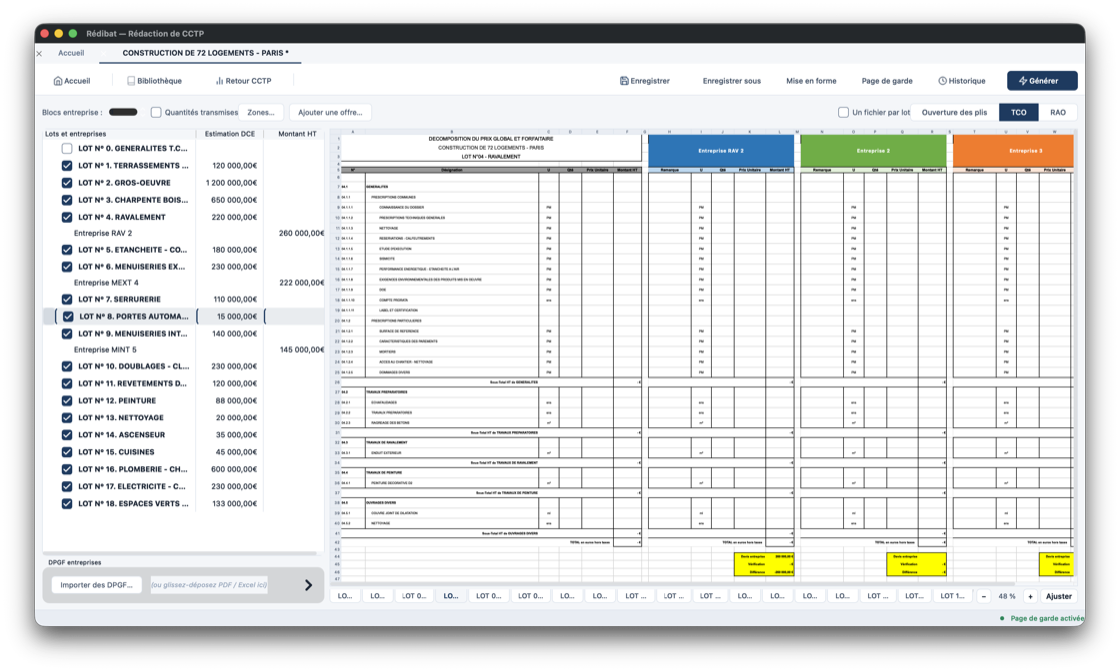Toggle LOT N° 7. SERRURERIE checkbox
This screenshot has width=1120, height=672.
click(67, 299)
